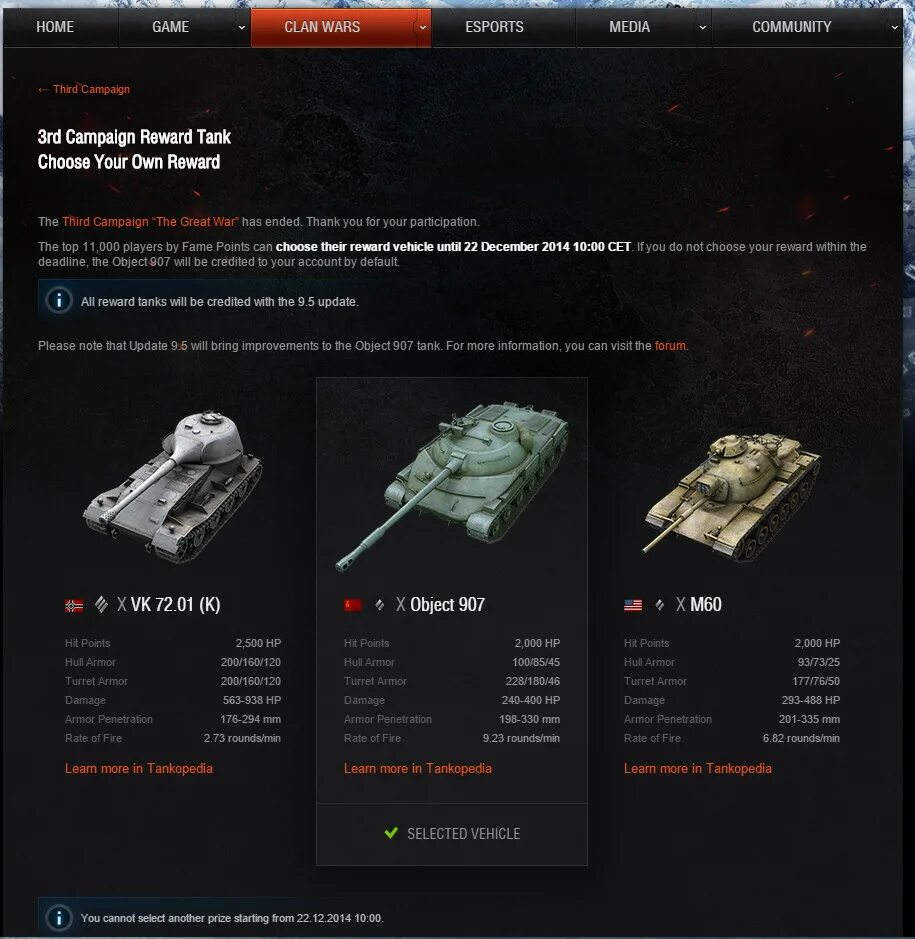Select the VK 72.01 (K) tank image
Screen dimensions: 915x939
pos(174,485)
